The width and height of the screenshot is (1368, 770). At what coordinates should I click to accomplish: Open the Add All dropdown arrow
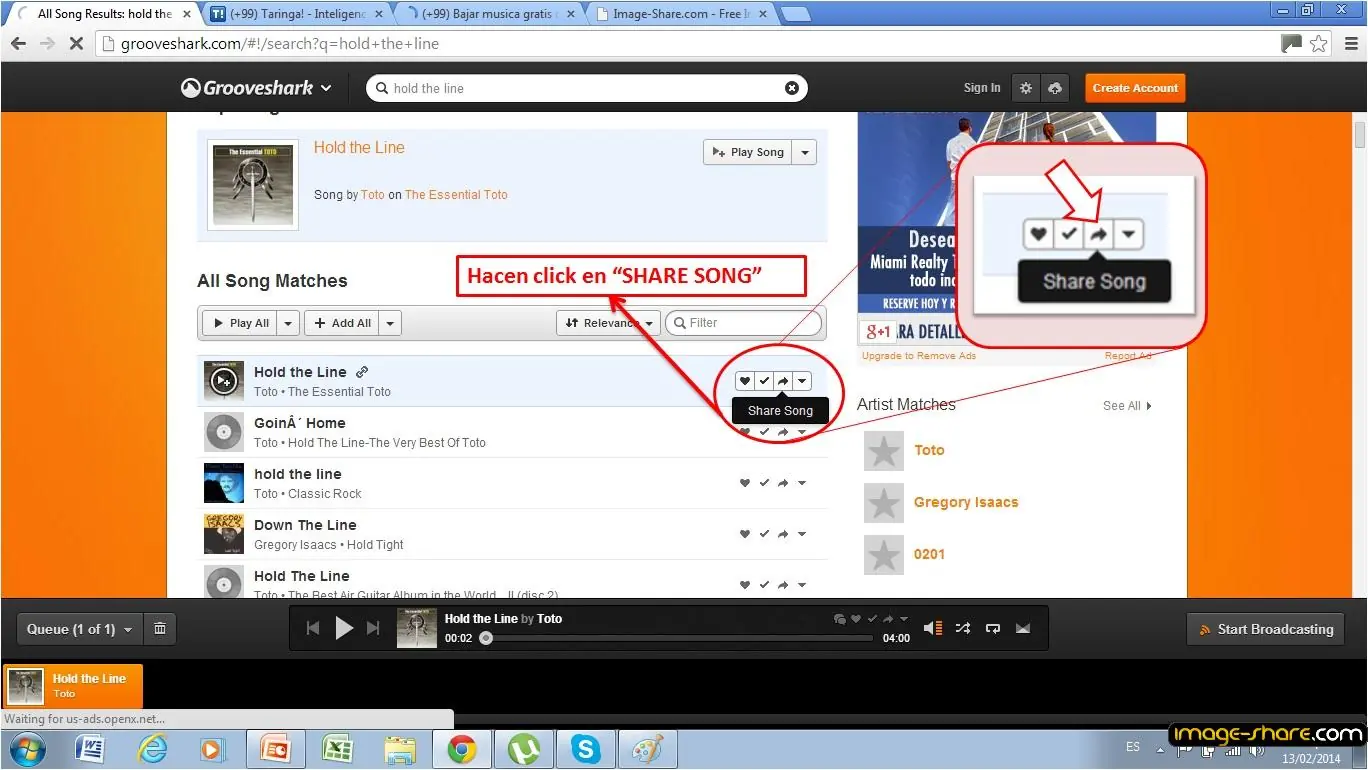click(x=390, y=323)
